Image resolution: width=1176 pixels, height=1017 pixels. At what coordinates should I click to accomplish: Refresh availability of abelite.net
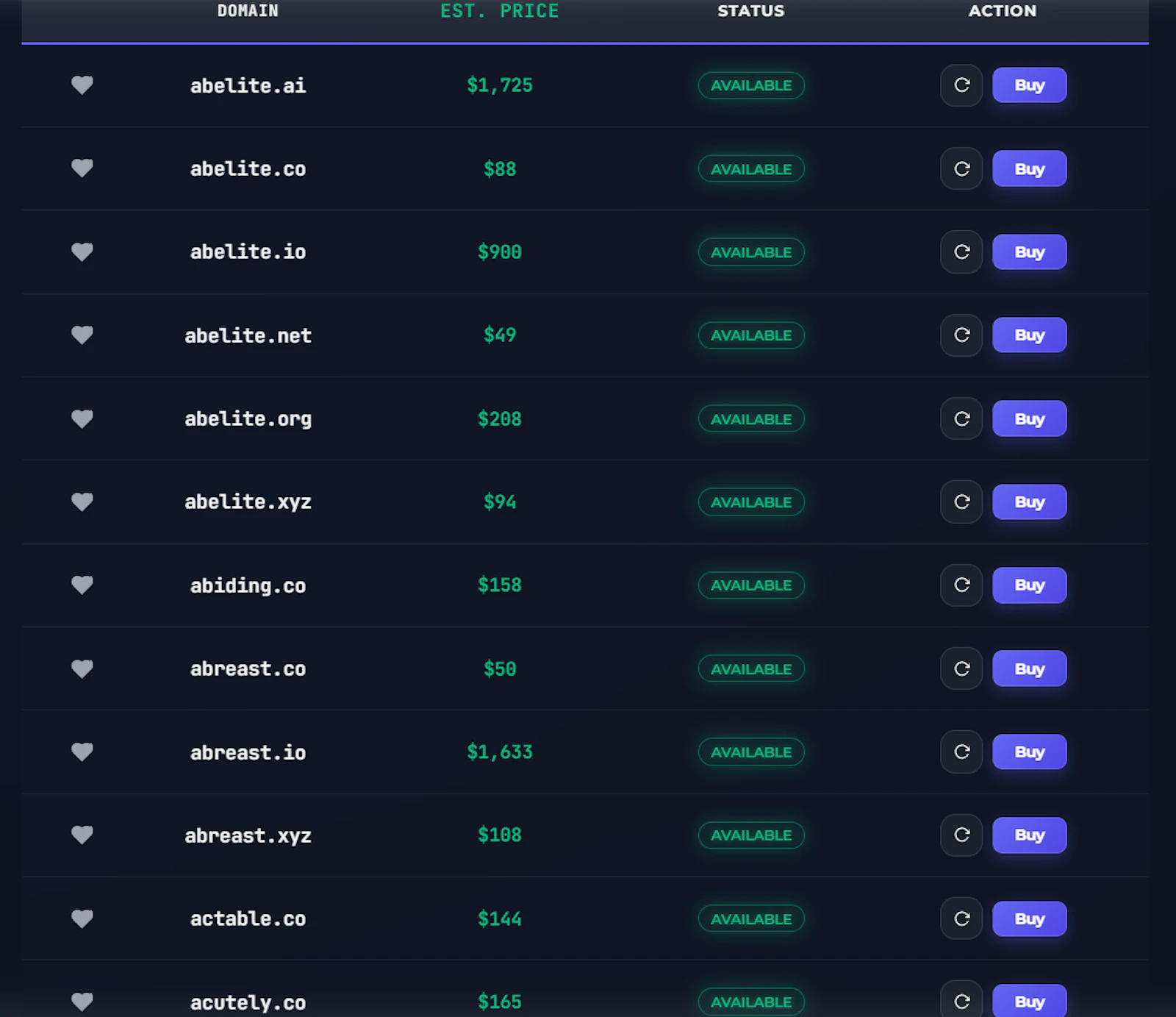point(961,335)
